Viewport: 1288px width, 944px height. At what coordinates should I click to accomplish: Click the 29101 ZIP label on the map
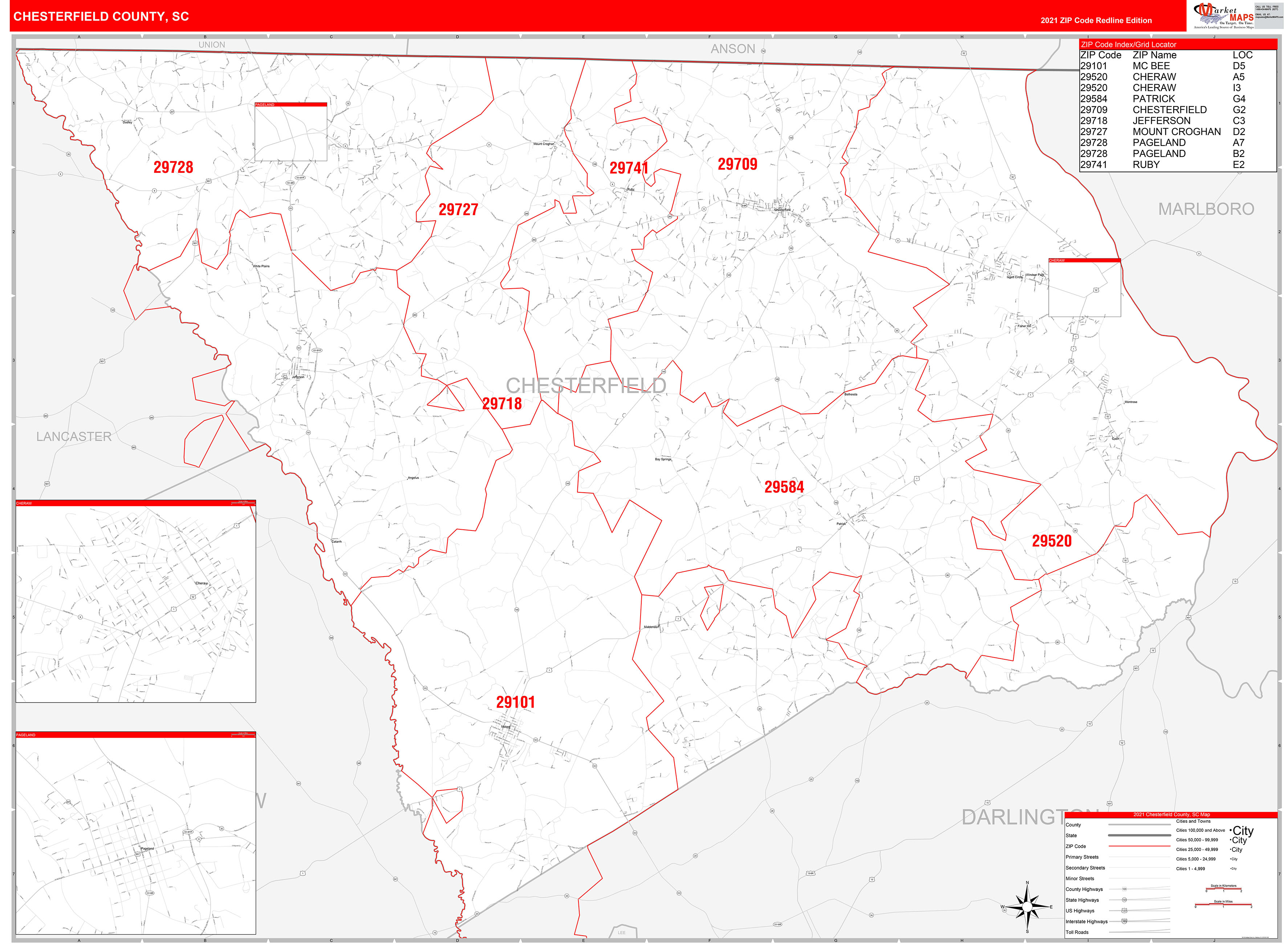pos(515,702)
